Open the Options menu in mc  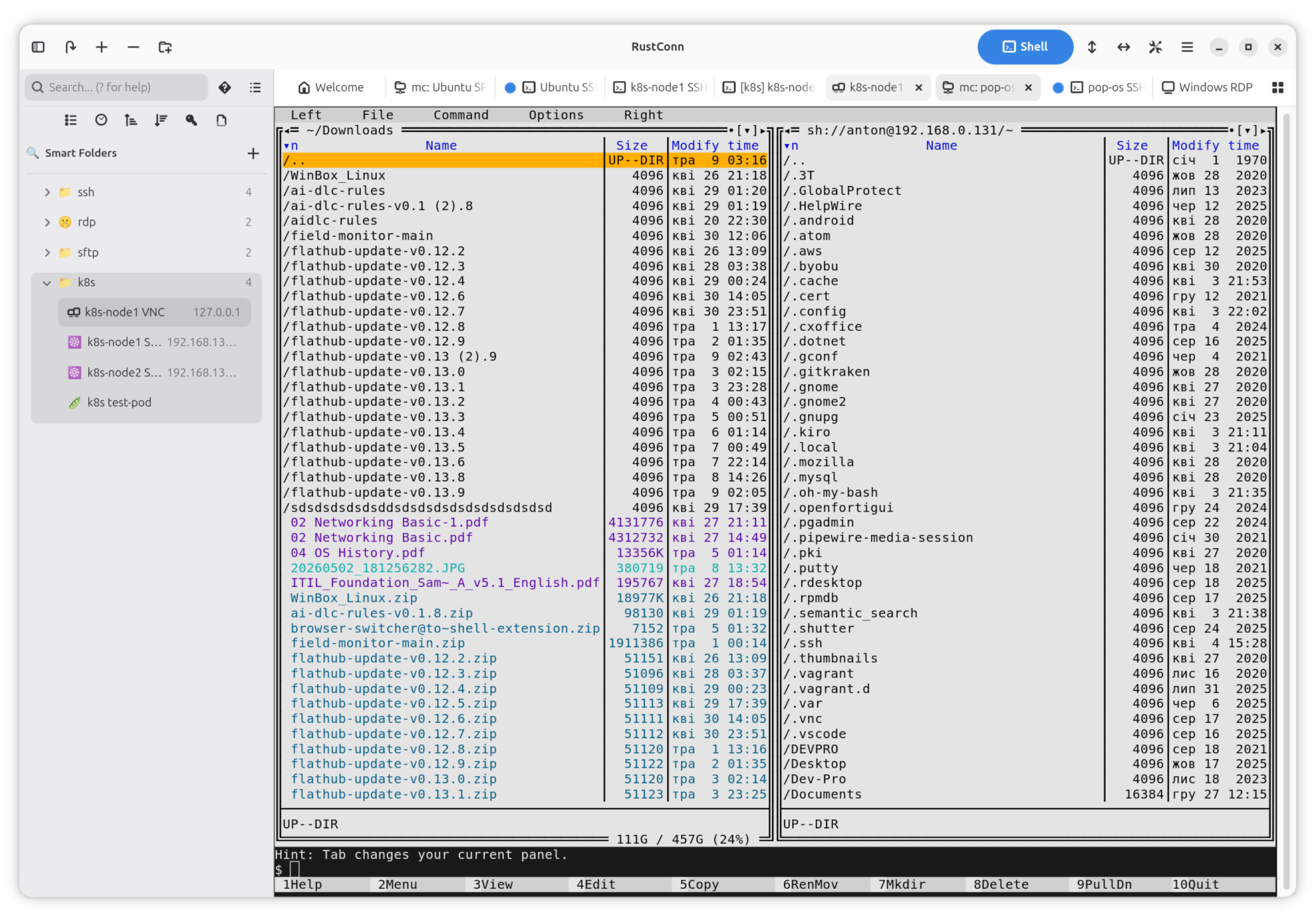point(556,115)
